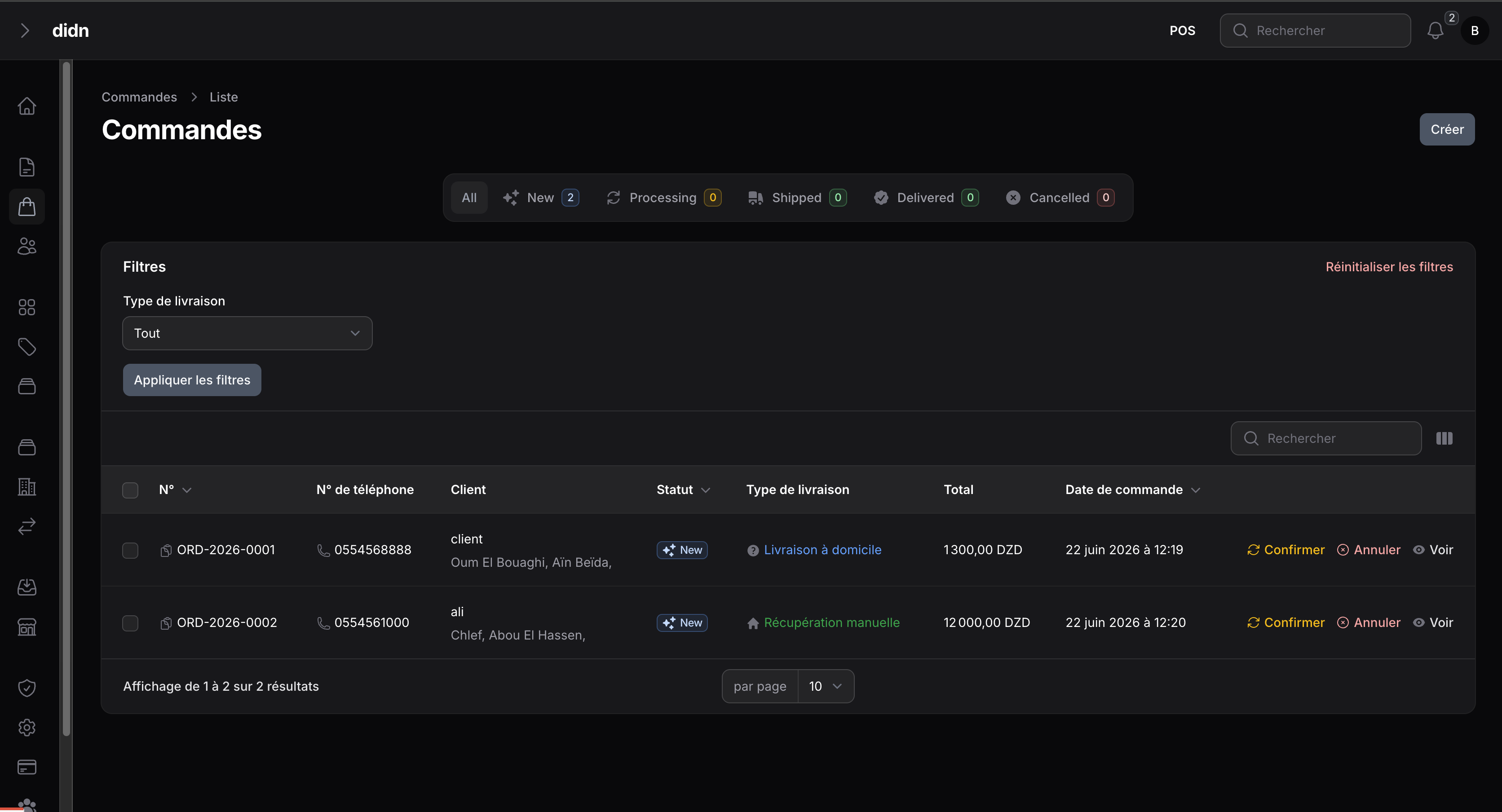Cancel order ORD-2026-0002 with Annuler
1502x812 pixels.
1369,623
